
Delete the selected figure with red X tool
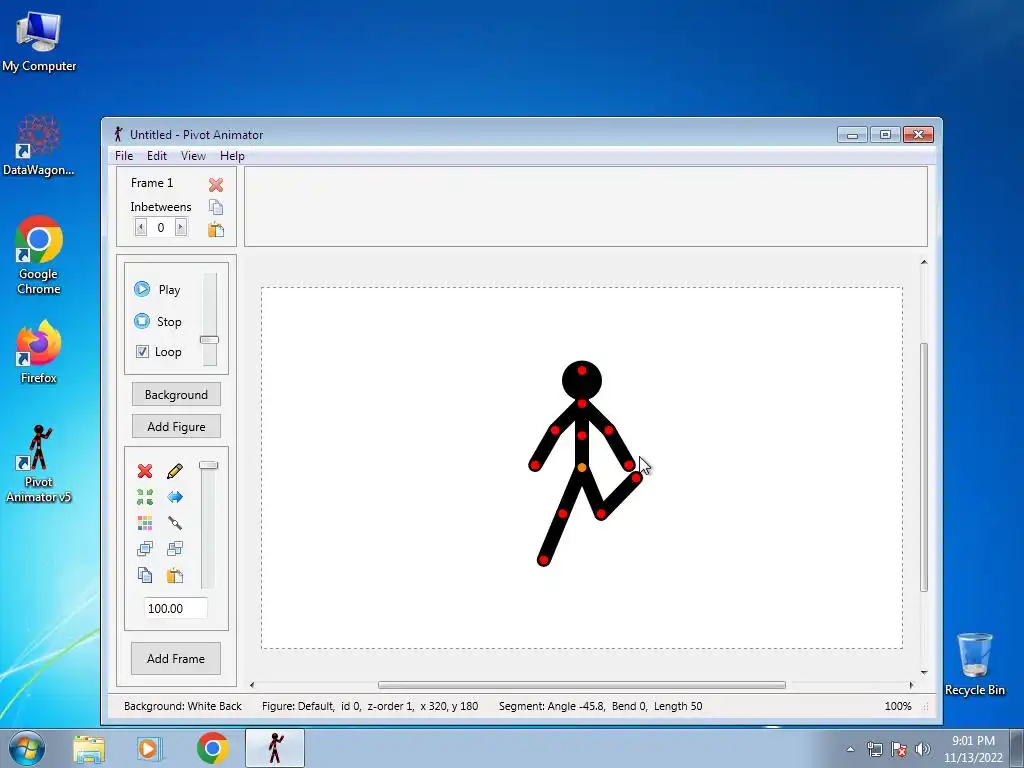(145, 471)
